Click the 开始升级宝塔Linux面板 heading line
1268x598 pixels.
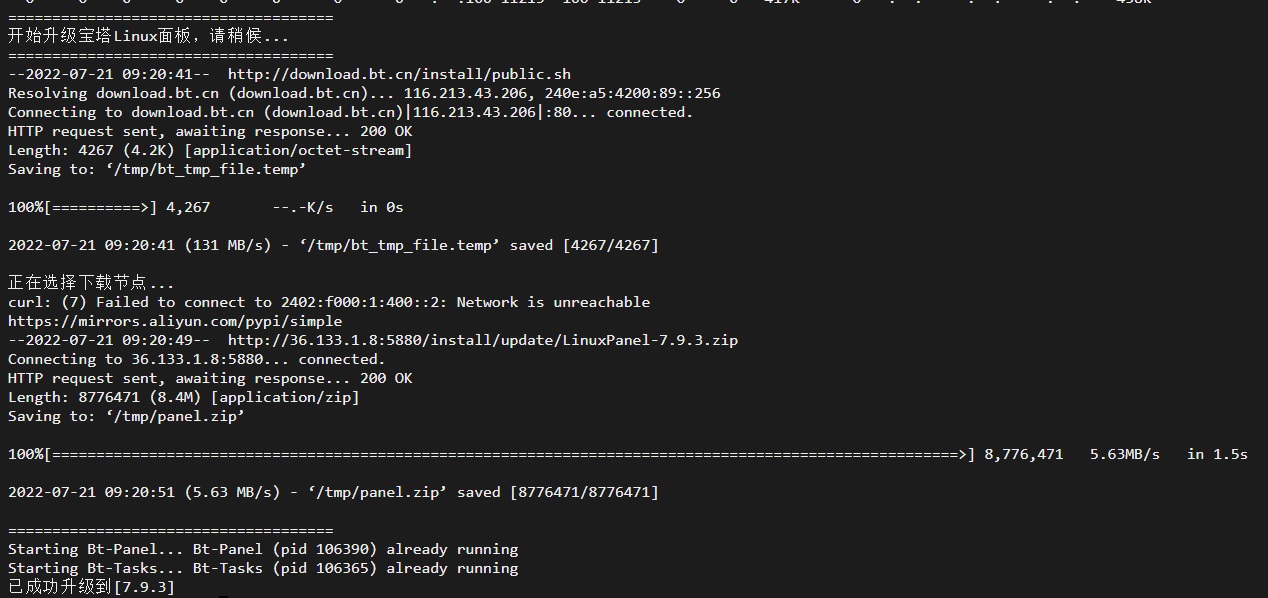point(148,36)
